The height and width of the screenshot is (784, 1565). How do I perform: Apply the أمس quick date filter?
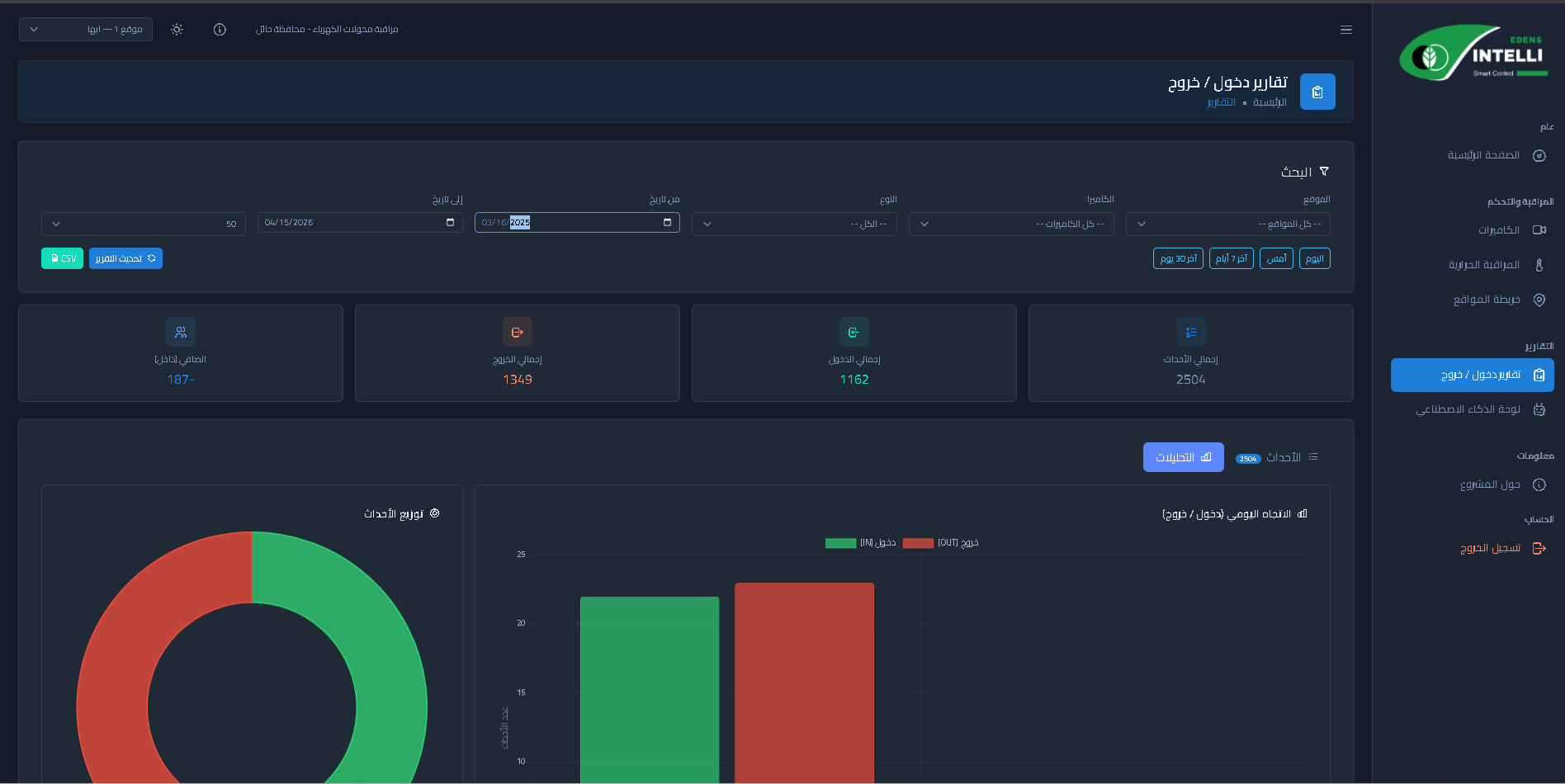(1276, 258)
